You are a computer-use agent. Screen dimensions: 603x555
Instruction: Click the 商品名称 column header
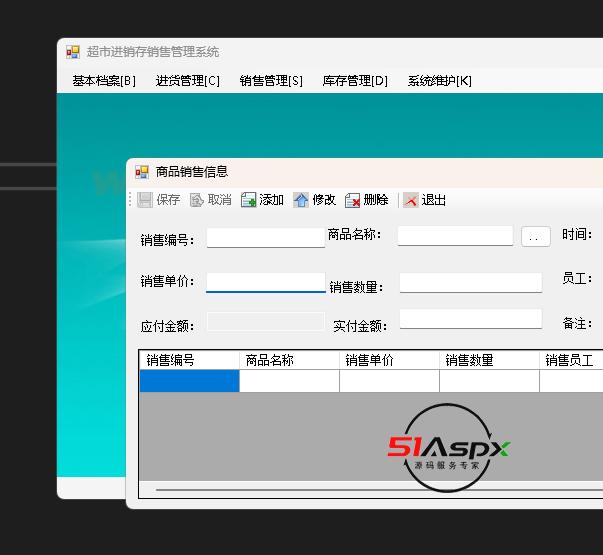coord(289,360)
